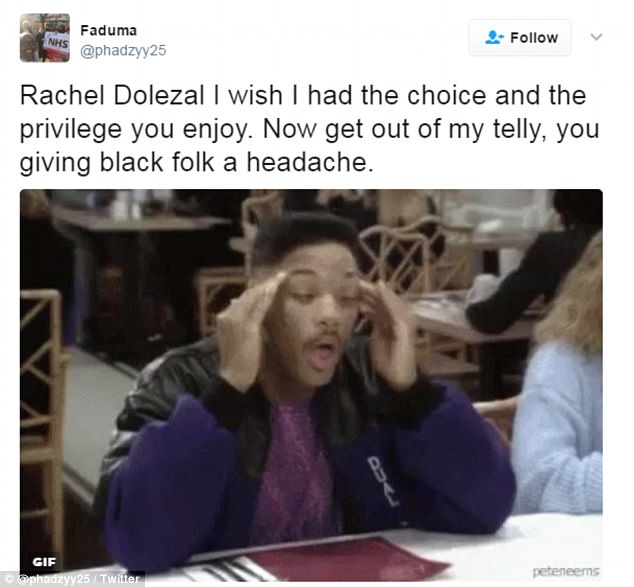Click the peteneems watermark on the GIF
The width and height of the screenshot is (634, 587).
tap(566, 571)
